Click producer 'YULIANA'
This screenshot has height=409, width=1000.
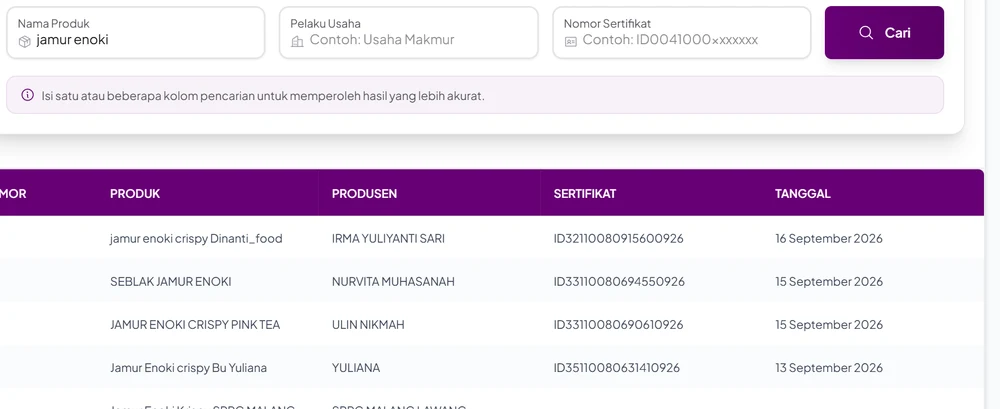(x=356, y=368)
